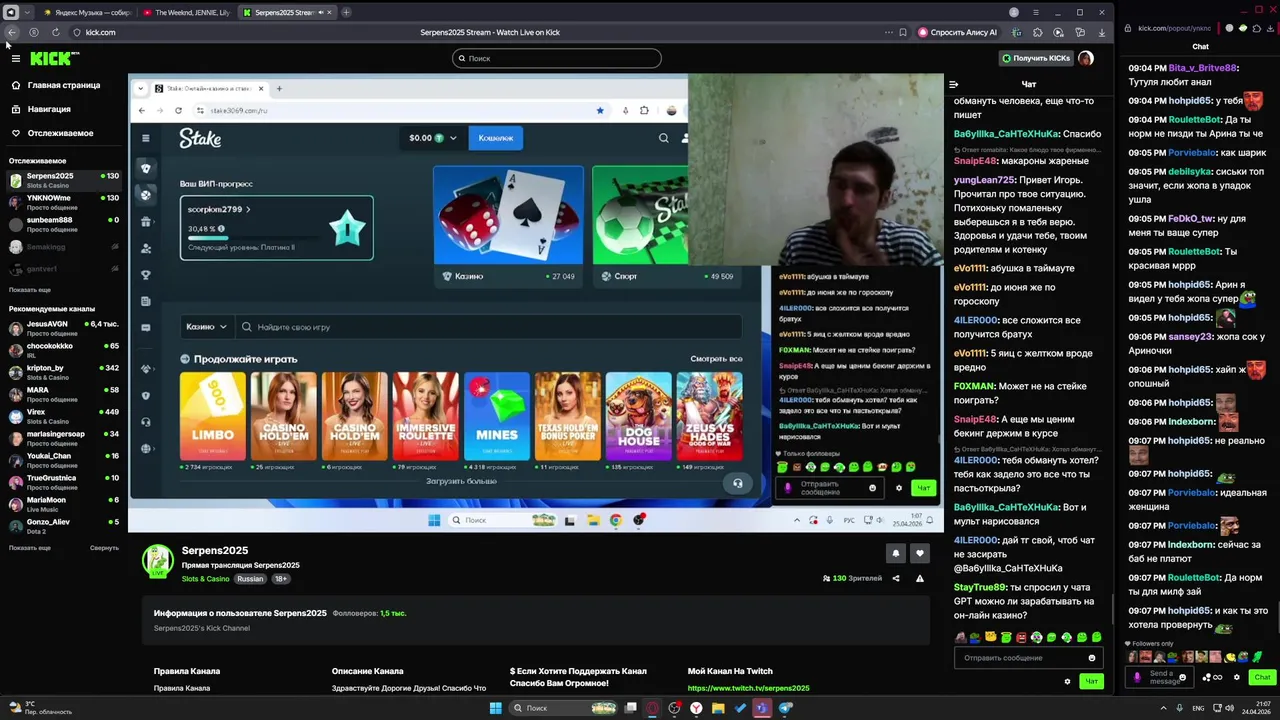Viewport: 1280px width, 720px height.
Task: Open File Explorer on the taskbar
Action: 718,708
